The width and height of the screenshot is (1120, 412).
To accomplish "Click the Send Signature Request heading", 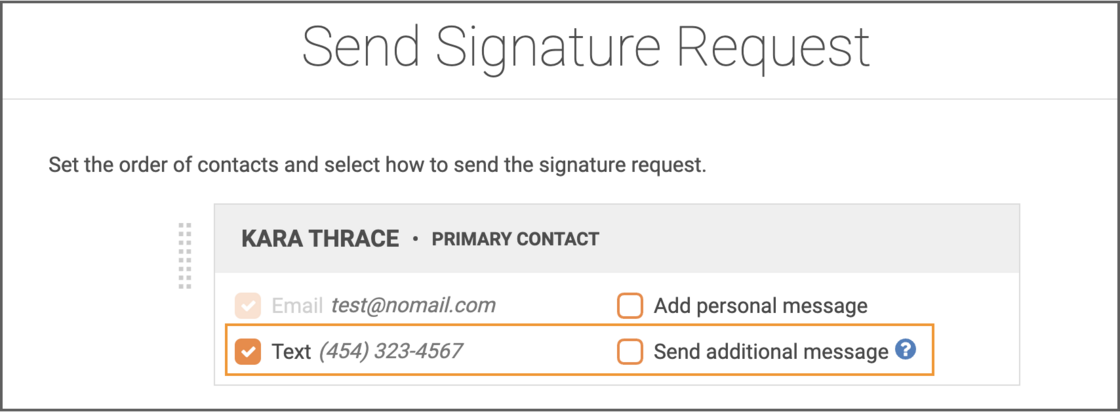I will click(x=586, y=47).
